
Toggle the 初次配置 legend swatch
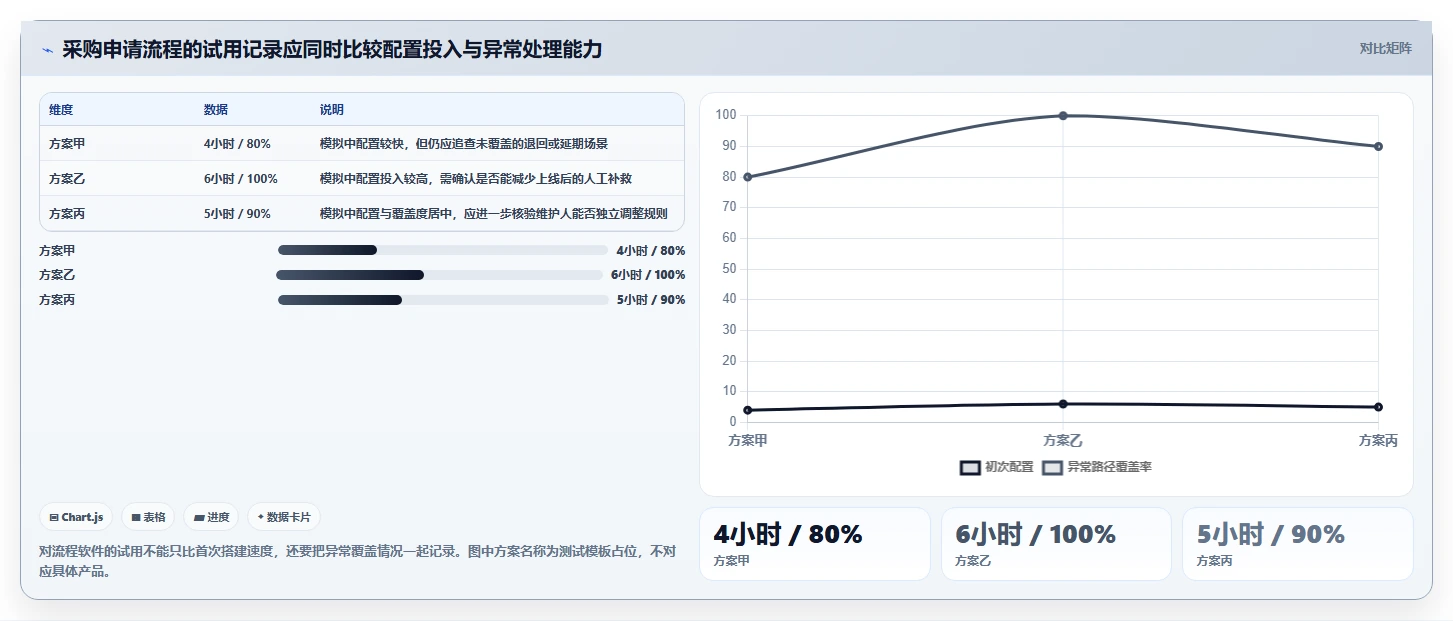[x=969, y=468]
